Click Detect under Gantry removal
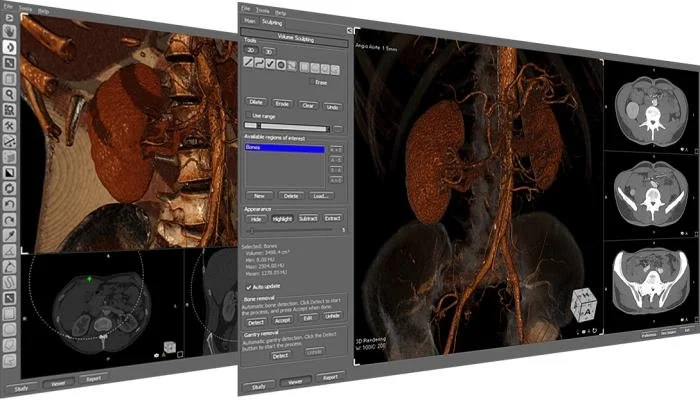700x400 pixels. (x=280, y=356)
